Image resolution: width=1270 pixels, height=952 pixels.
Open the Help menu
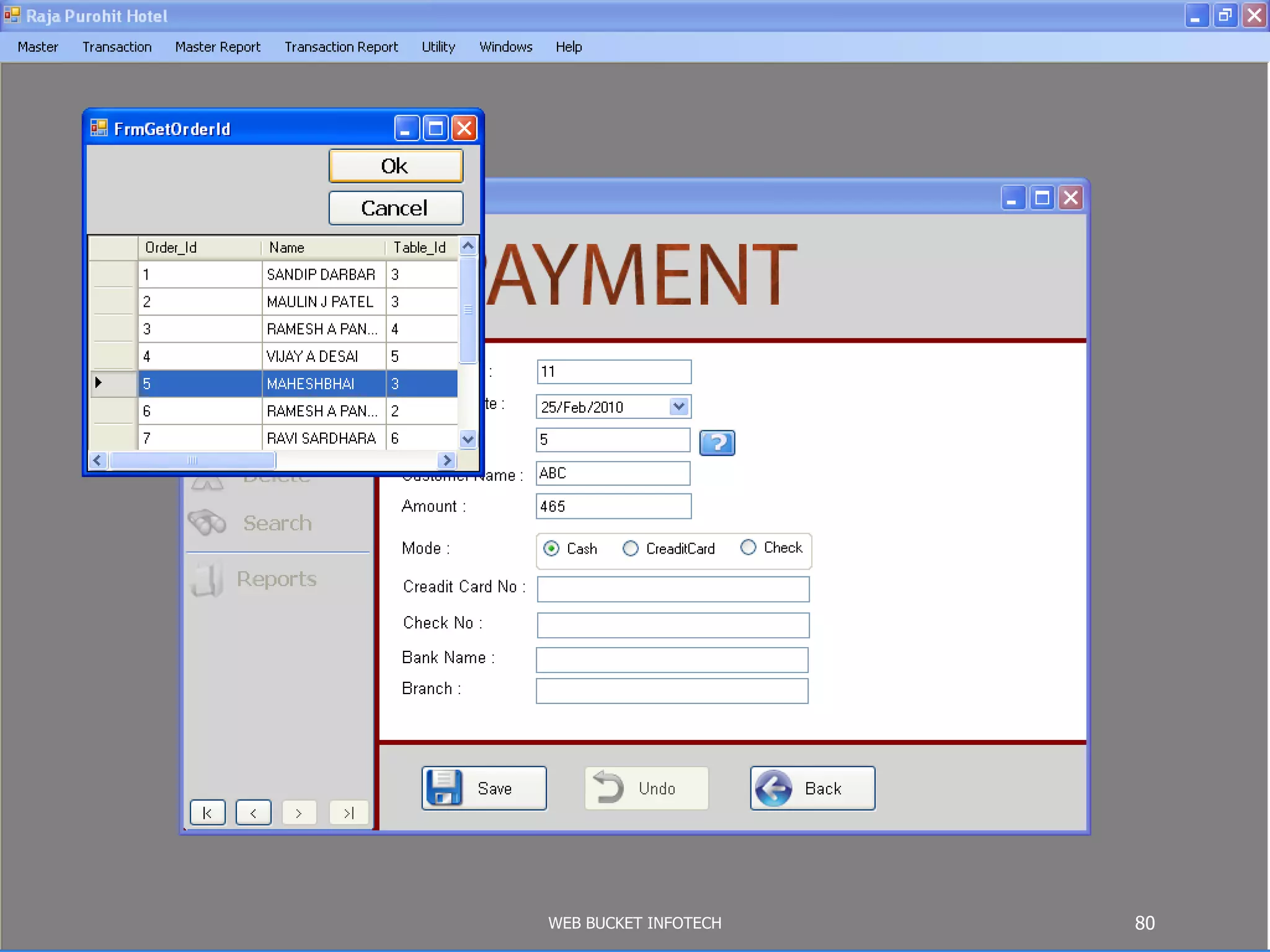569,47
